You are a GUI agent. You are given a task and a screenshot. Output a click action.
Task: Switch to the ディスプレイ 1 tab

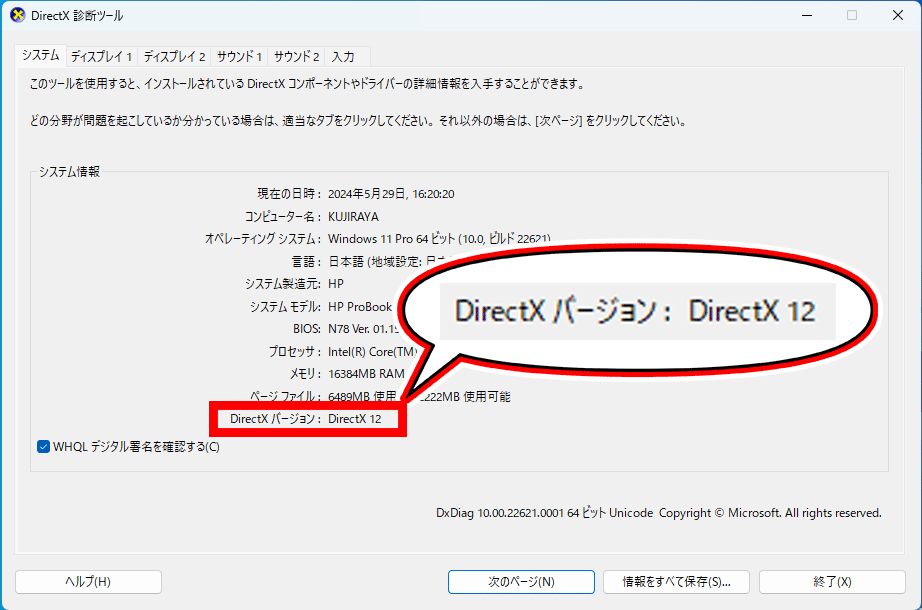104,57
